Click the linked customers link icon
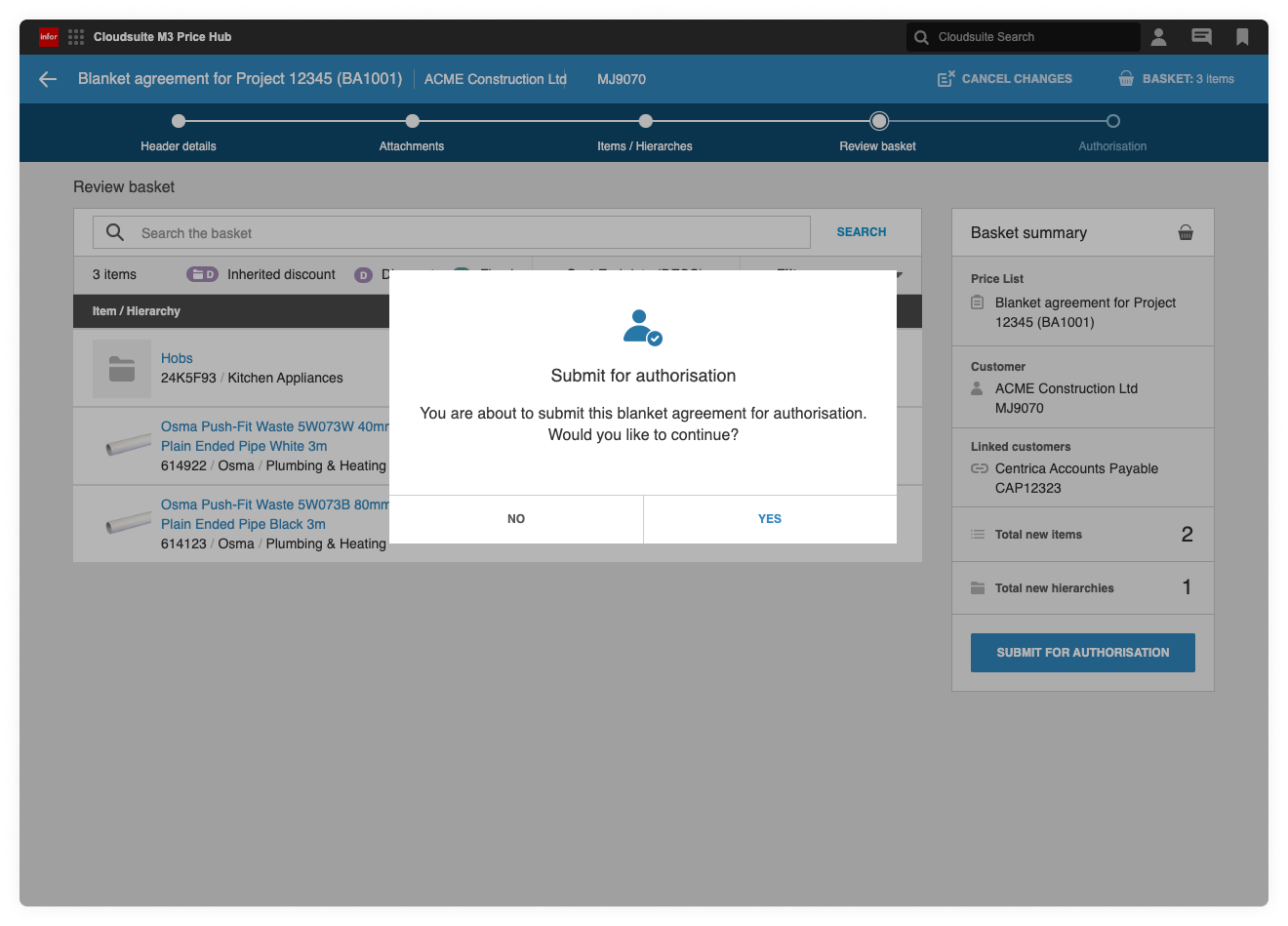Image resolution: width=1288 pixels, height=926 pixels. pyautogui.click(x=979, y=468)
